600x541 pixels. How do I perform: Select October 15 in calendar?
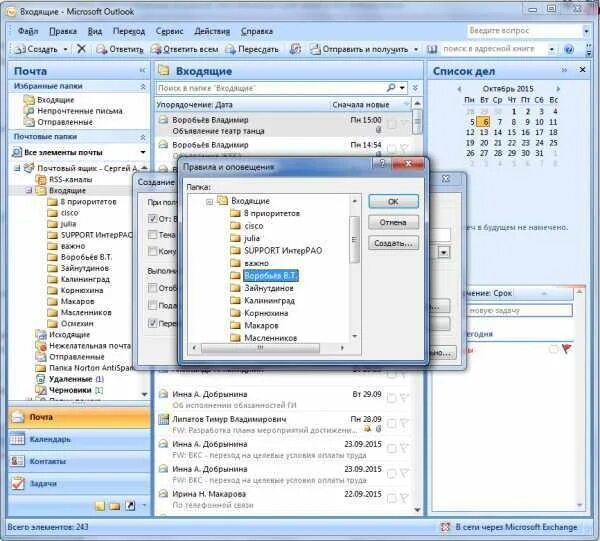click(512, 132)
